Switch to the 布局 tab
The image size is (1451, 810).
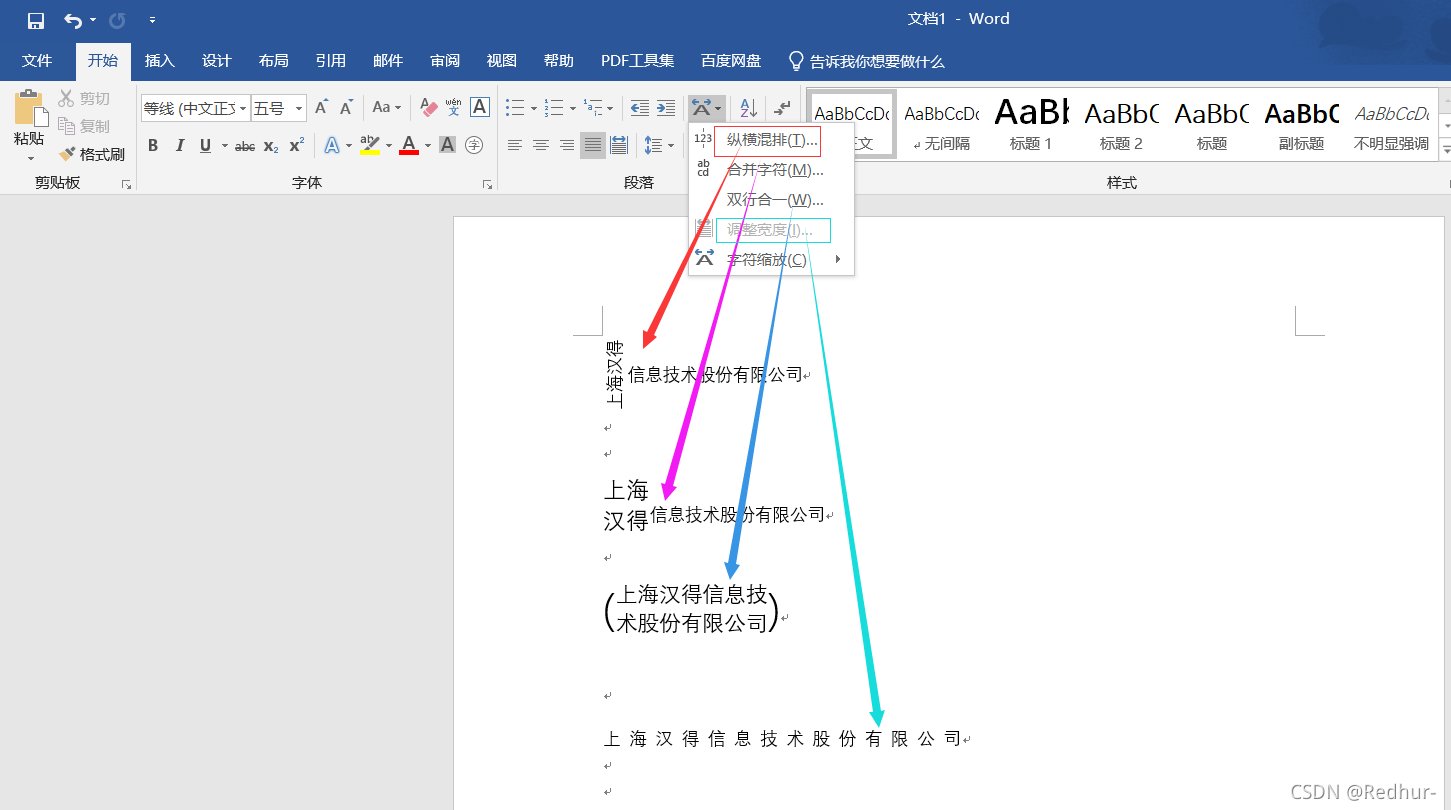click(274, 61)
